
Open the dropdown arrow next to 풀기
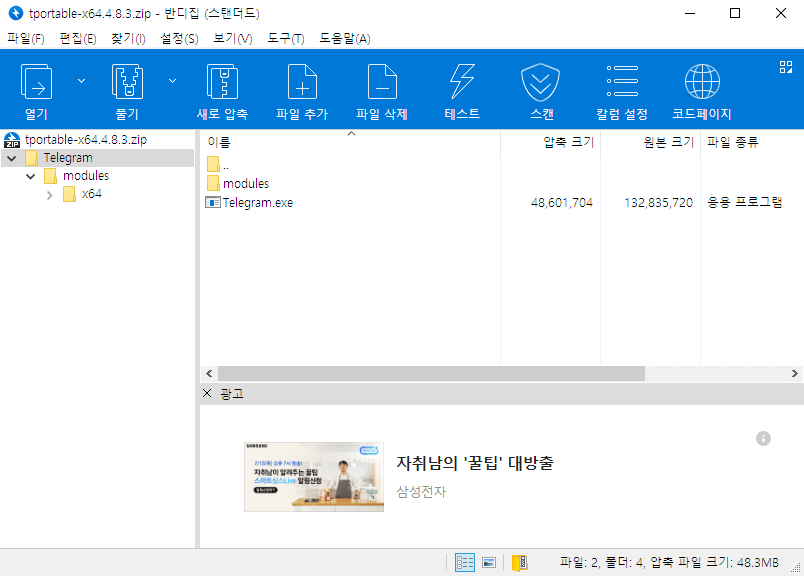point(172,80)
